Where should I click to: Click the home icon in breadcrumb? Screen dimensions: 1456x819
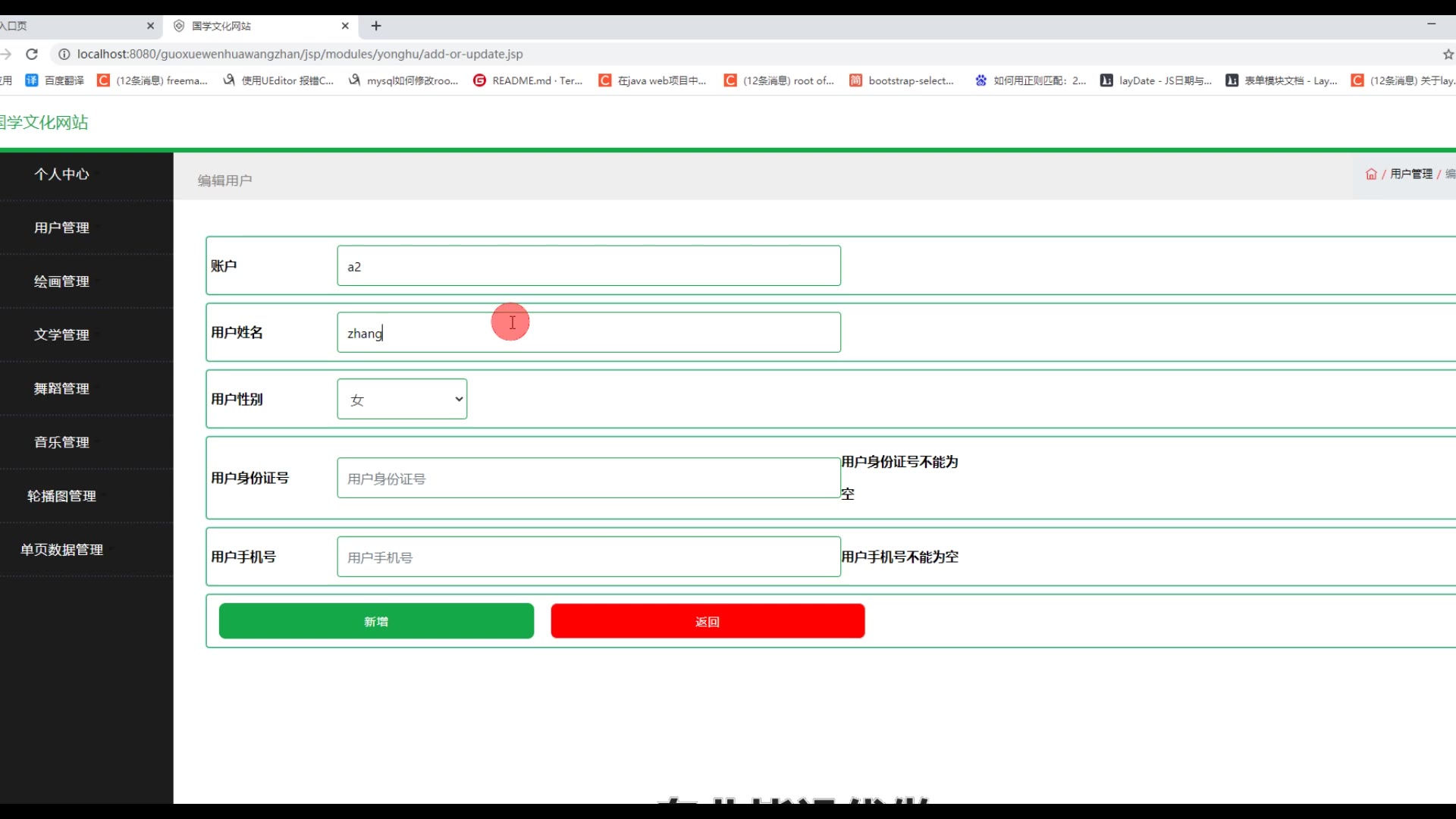click(x=1371, y=174)
